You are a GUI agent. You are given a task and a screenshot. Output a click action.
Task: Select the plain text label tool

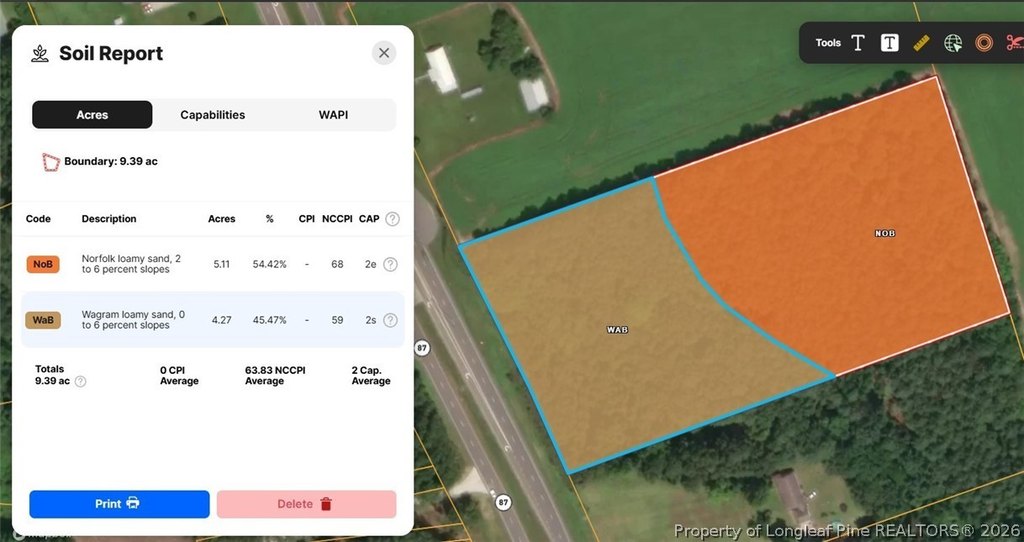[x=858, y=43]
